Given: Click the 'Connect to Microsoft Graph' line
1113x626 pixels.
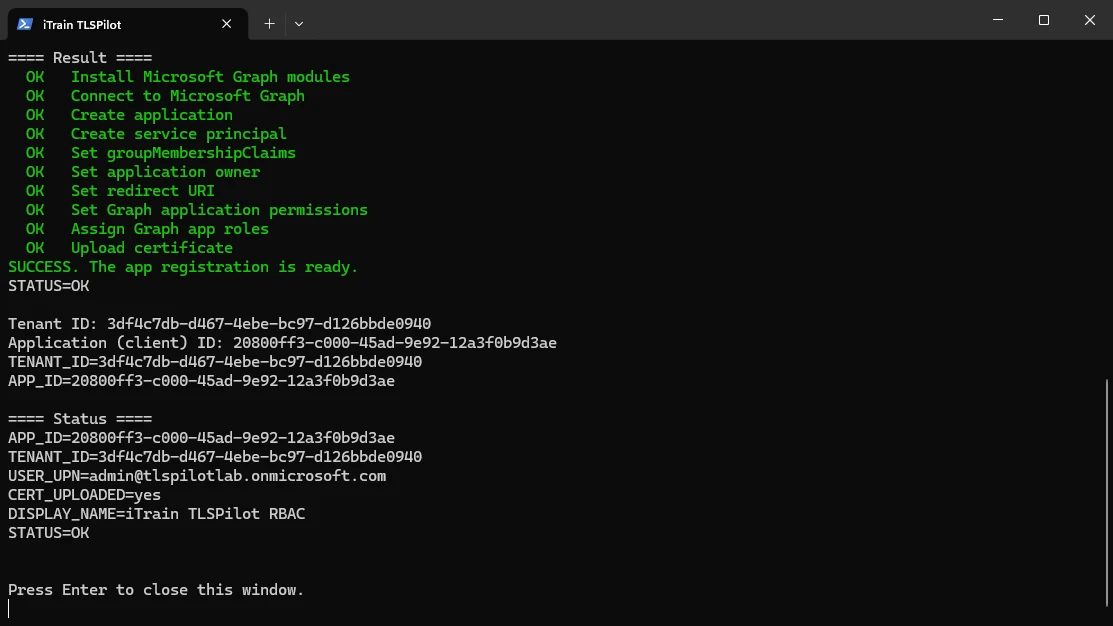Looking at the screenshot, I should pos(187,96).
